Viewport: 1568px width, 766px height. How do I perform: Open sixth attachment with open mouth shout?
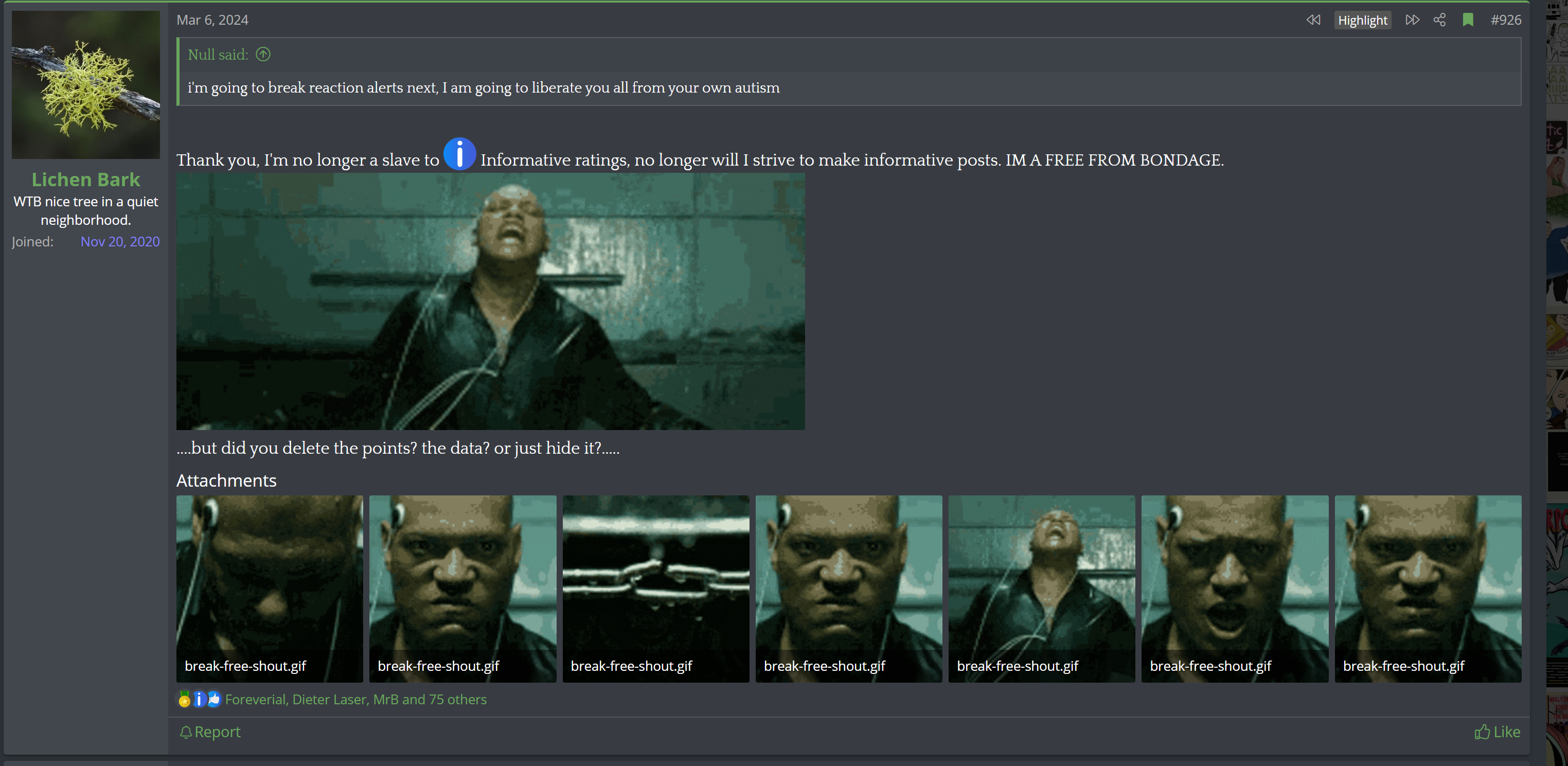point(1235,589)
